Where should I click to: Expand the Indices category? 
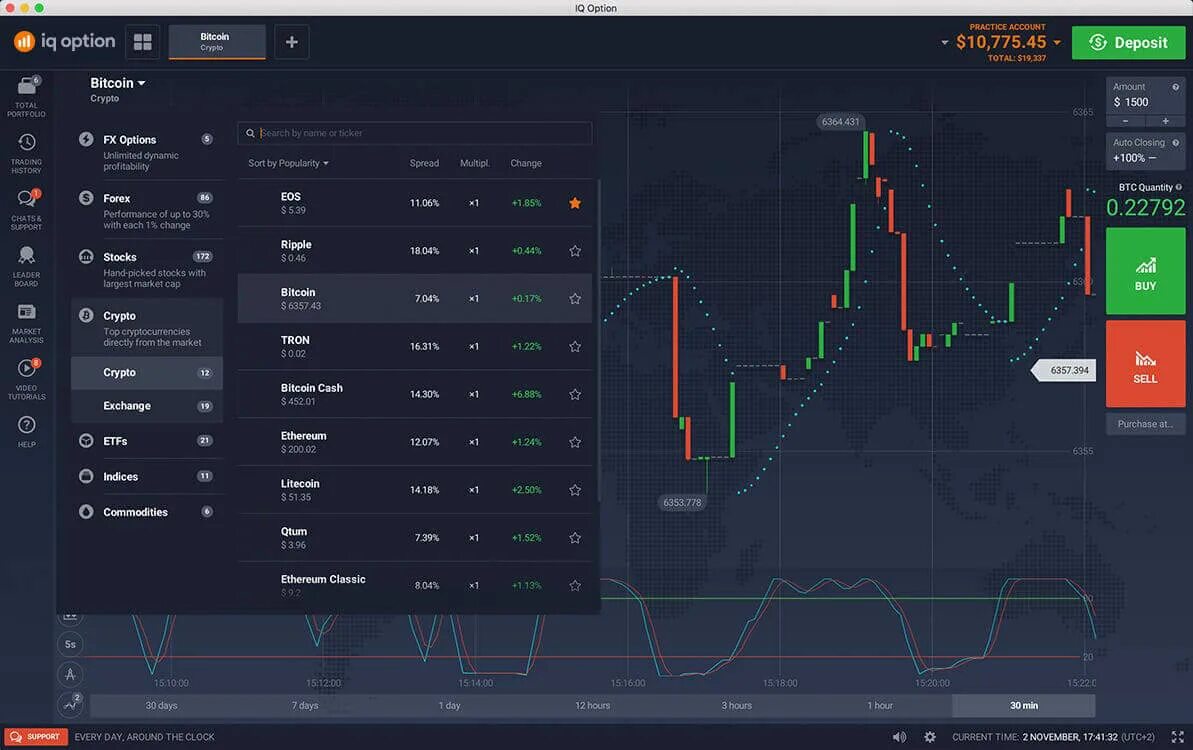click(146, 476)
